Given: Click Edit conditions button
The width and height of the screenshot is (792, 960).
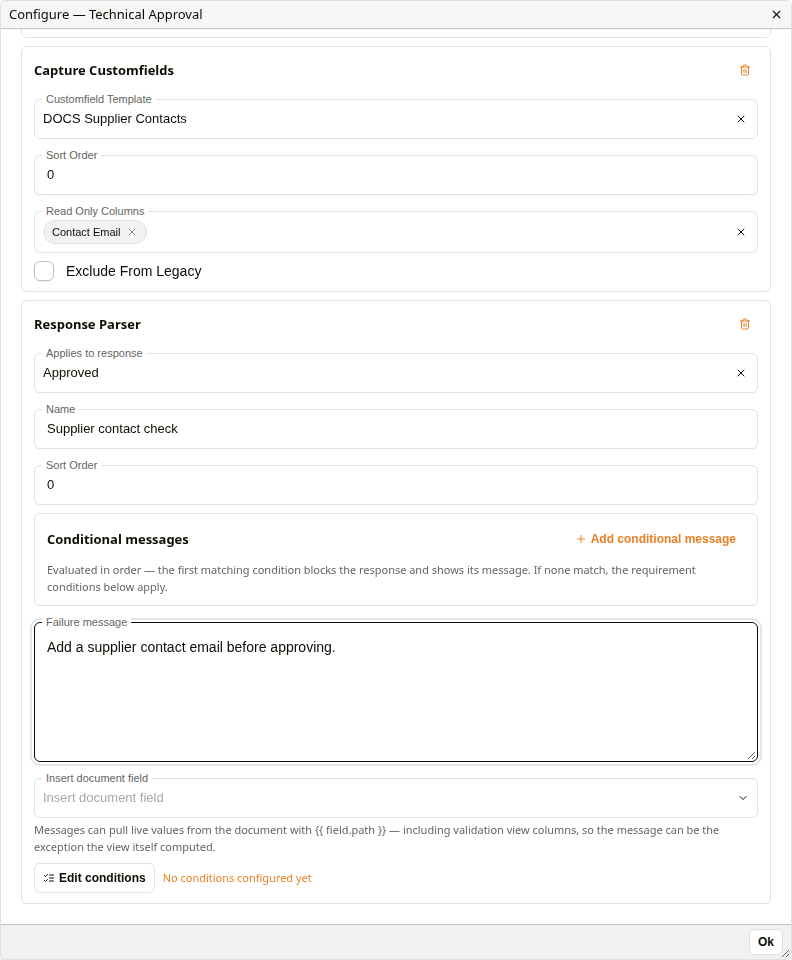Looking at the screenshot, I should [94, 878].
